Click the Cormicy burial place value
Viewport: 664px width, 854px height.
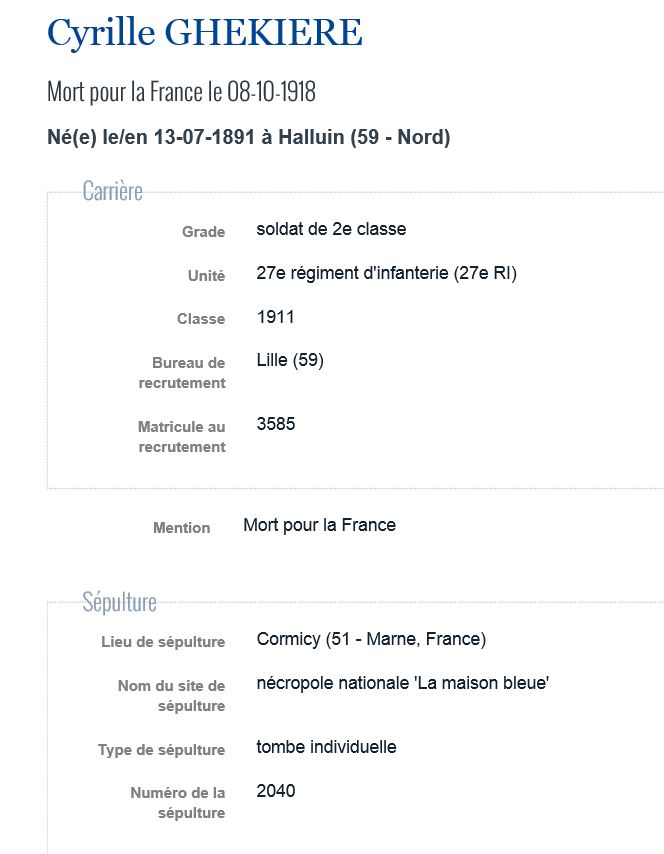click(371, 639)
